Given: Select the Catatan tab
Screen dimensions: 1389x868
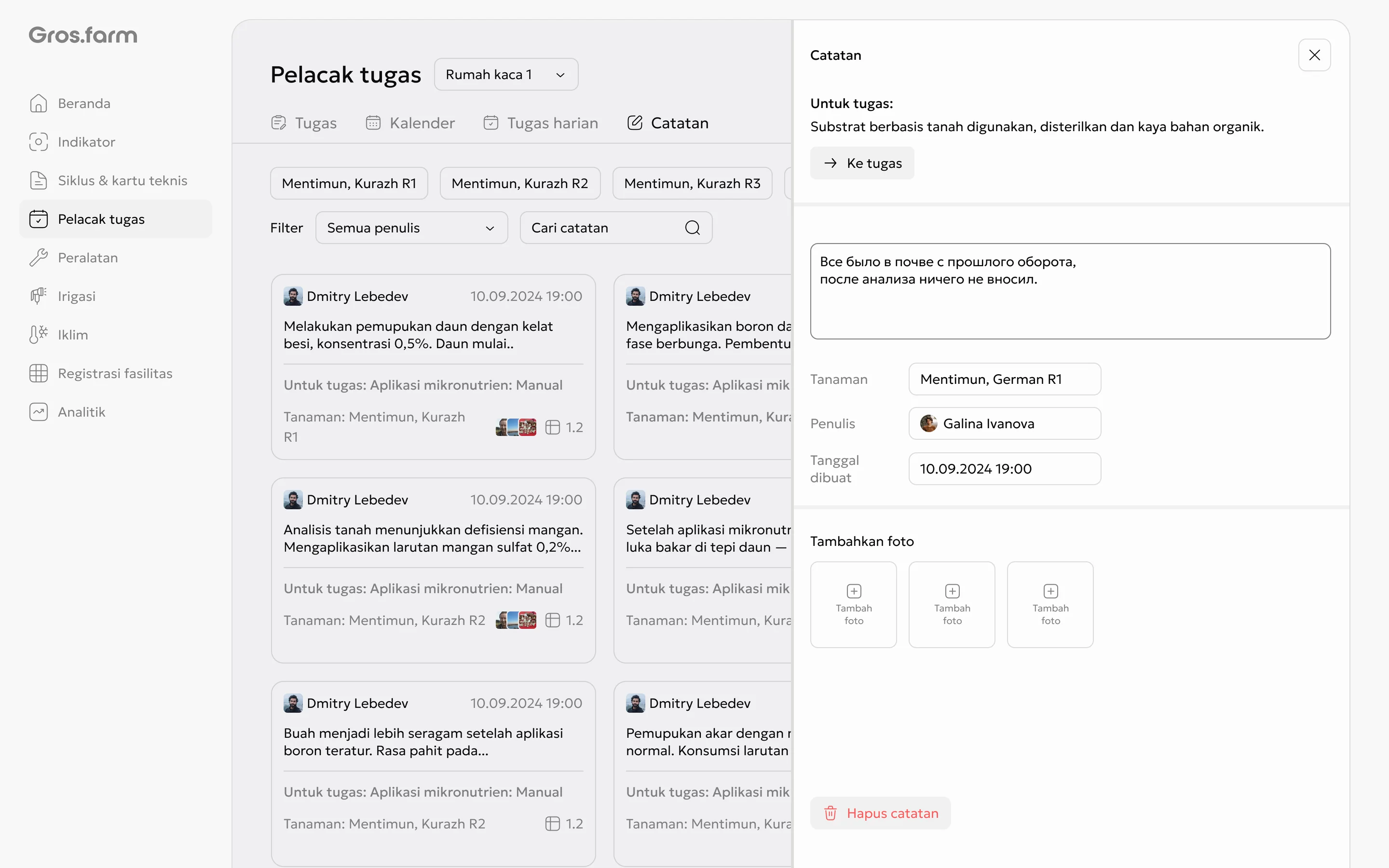Looking at the screenshot, I should (x=667, y=123).
